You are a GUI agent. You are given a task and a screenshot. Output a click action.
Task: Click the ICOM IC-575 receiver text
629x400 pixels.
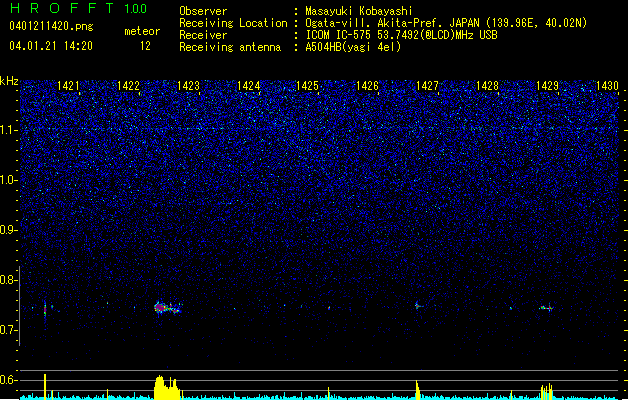(x=401, y=35)
